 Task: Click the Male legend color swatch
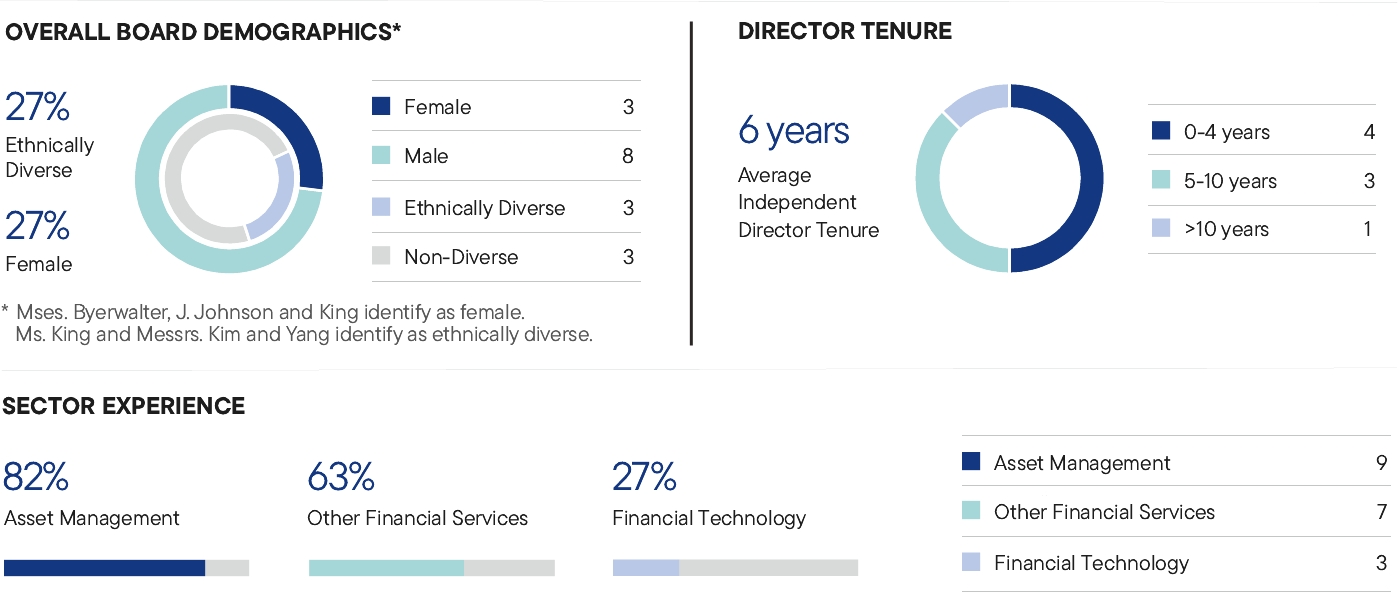(381, 156)
